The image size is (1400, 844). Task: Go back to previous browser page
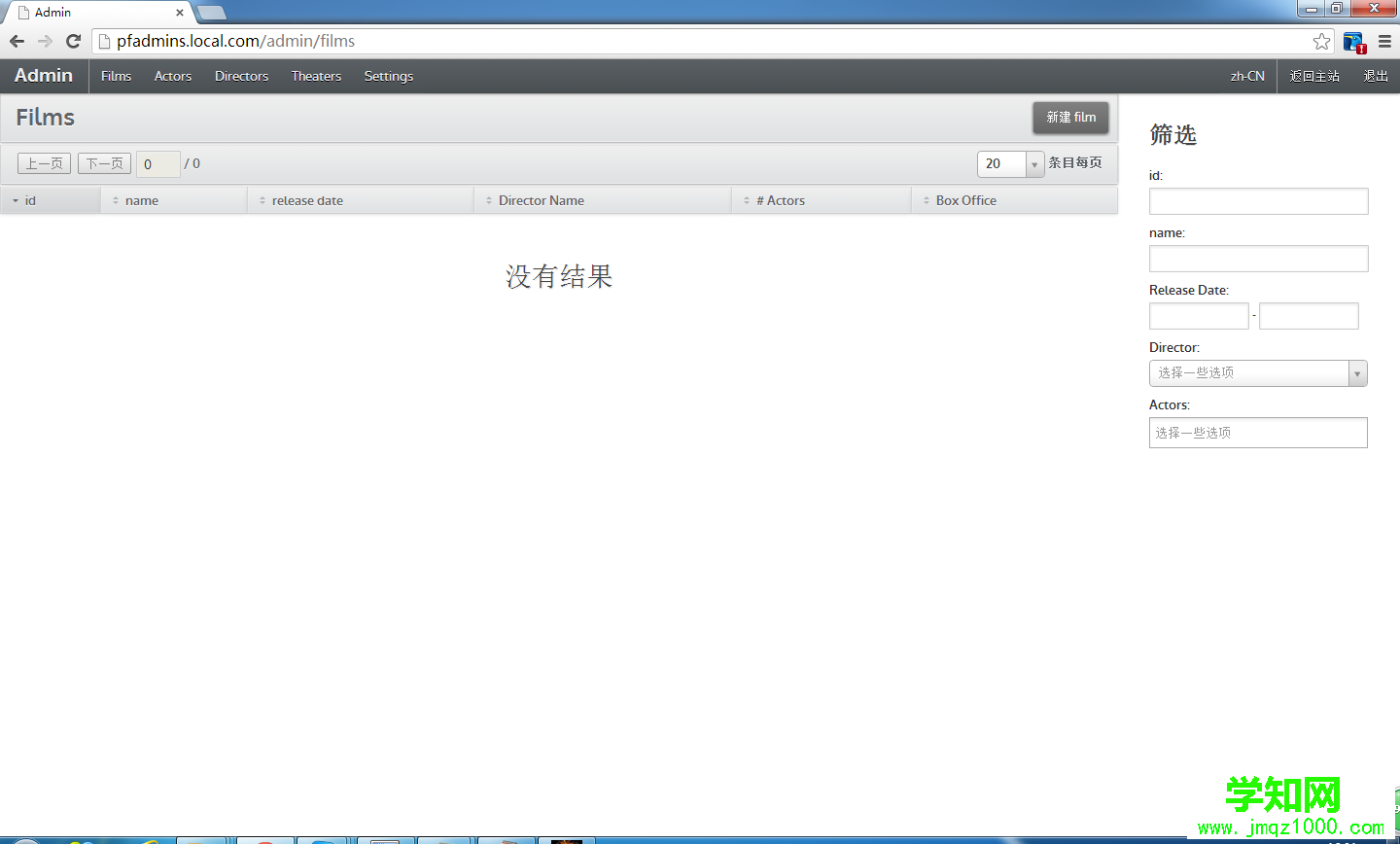pyautogui.click(x=17, y=41)
